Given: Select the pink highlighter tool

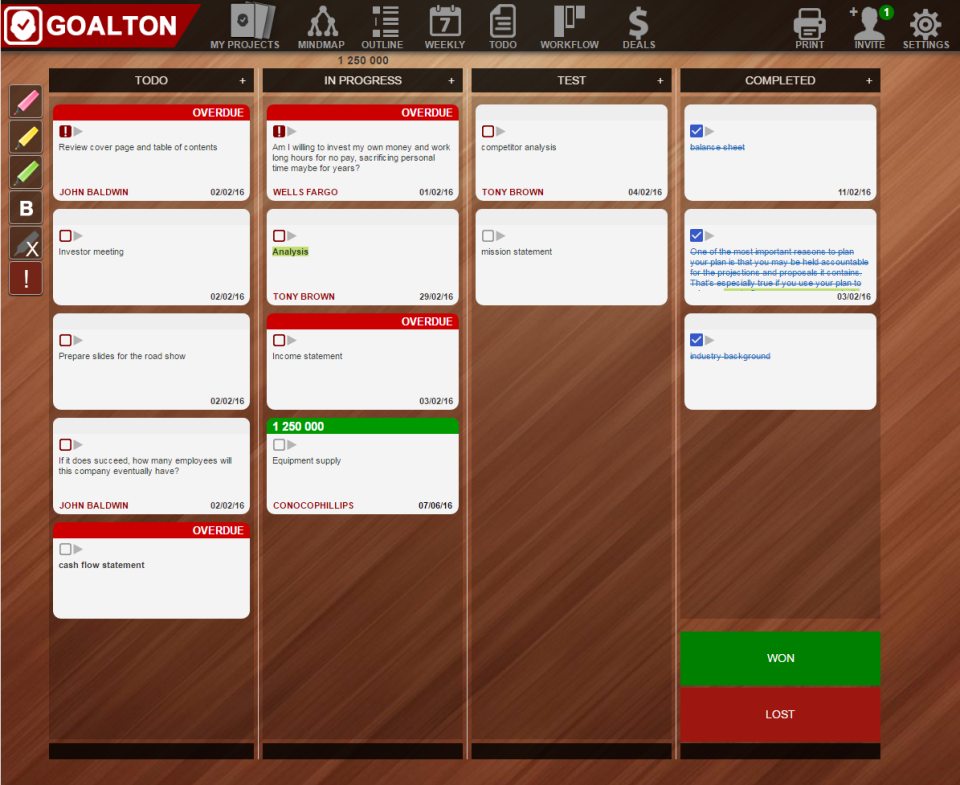Looking at the screenshot, I should pyautogui.click(x=25, y=101).
